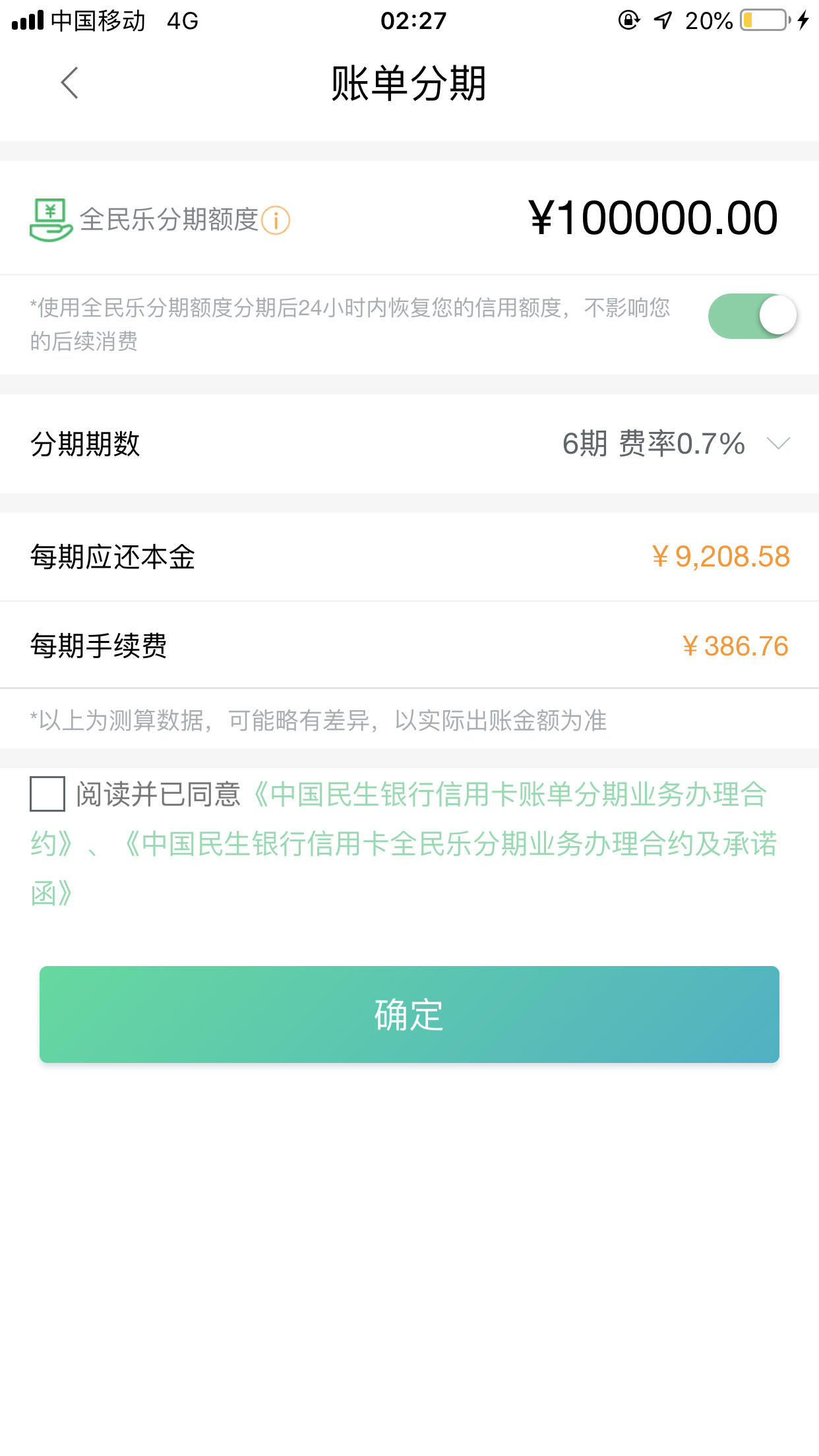Open the orange info icon beside 全民乐分期额度
The height and width of the screenshot is (1456, 819).
(276, 220)
